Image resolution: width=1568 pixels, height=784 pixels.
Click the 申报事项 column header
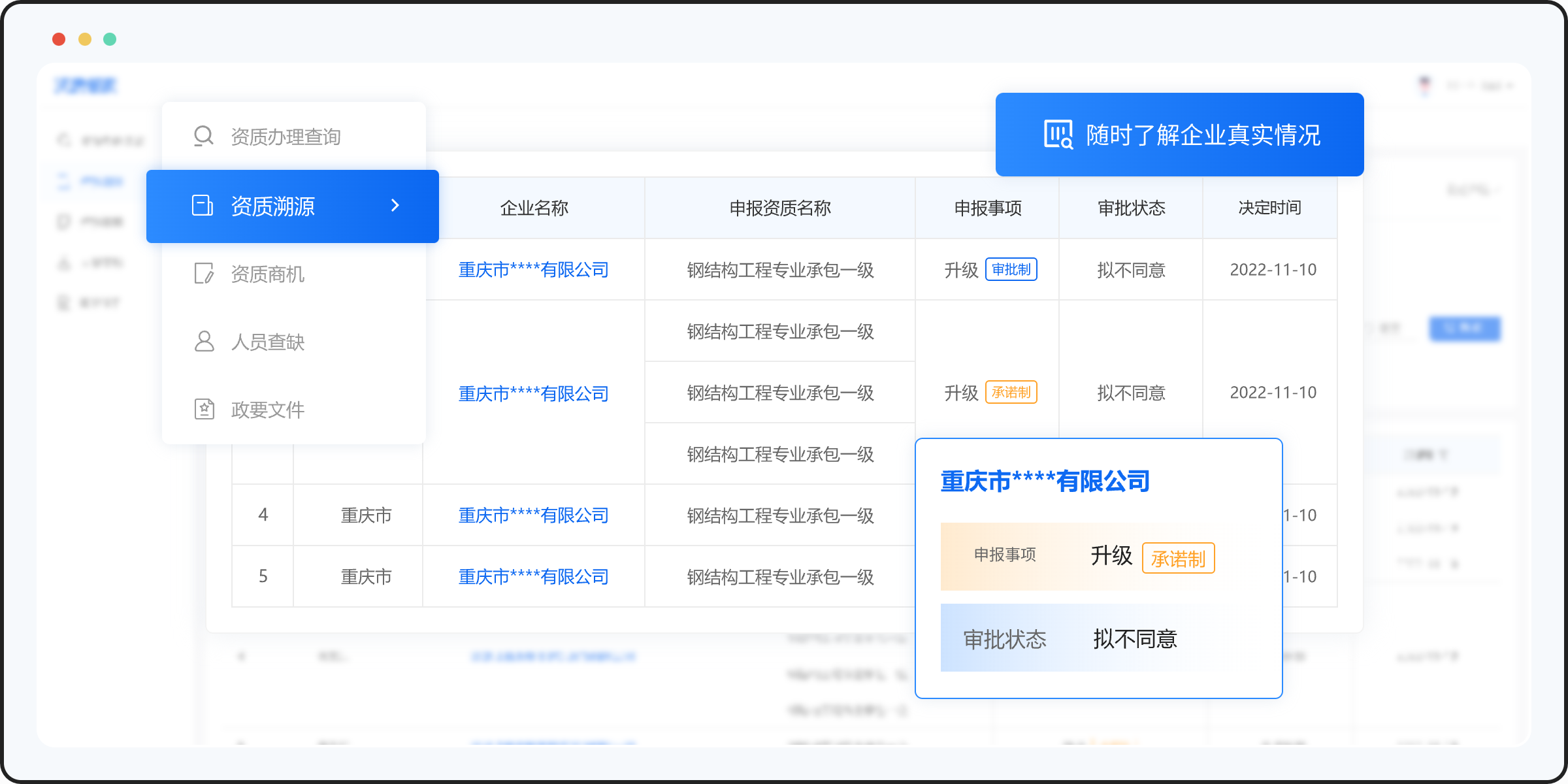[x=988, y=208]
